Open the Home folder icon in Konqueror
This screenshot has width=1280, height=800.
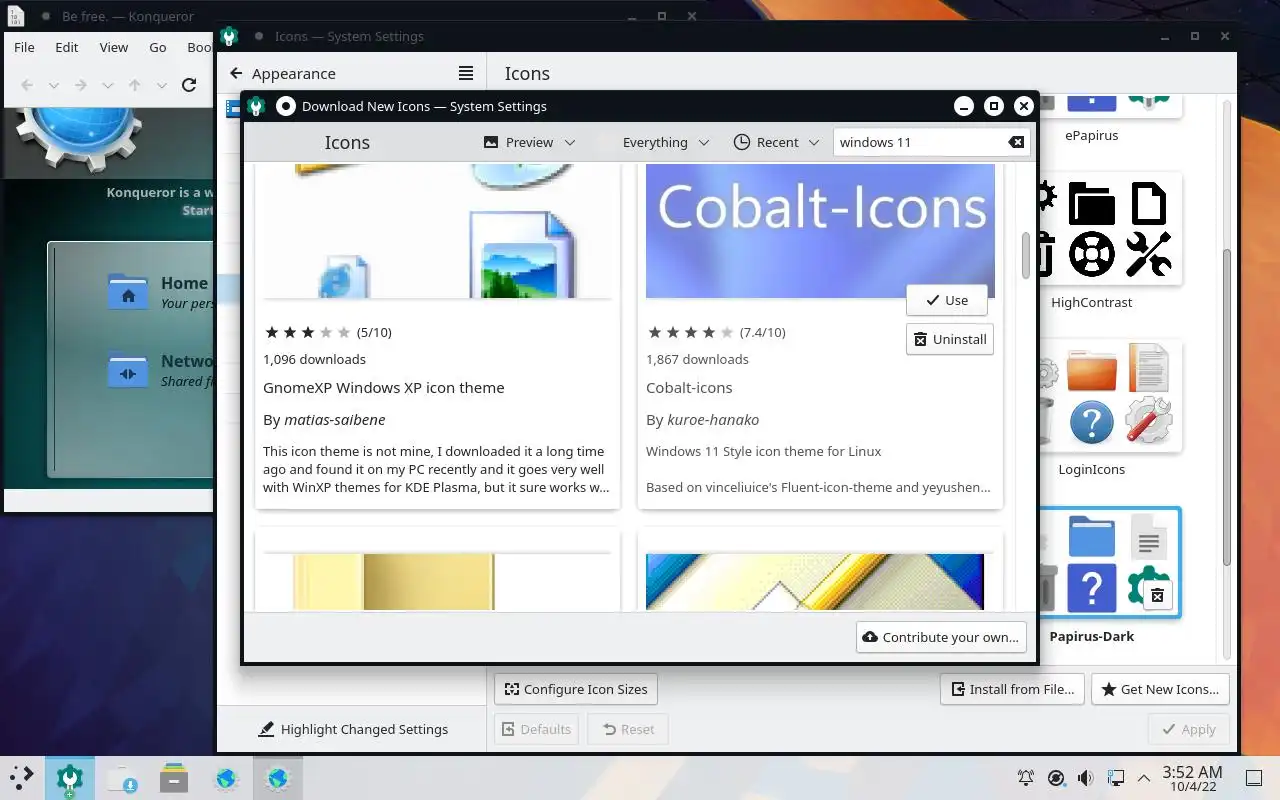[128, 291]
